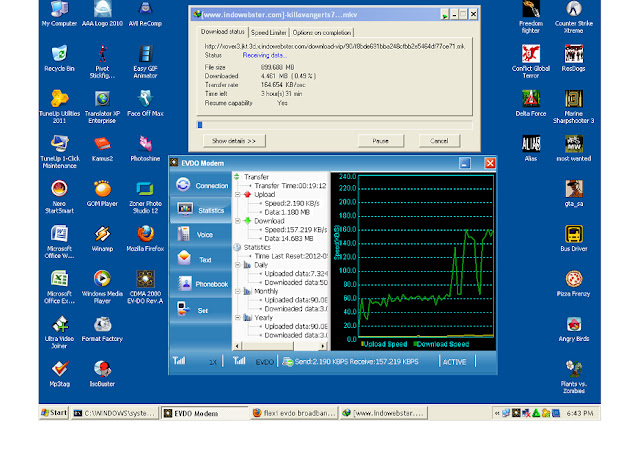Pause the download
Image resolution: width=640 pixels, height=450 pixels.
(x=380, y=140)
